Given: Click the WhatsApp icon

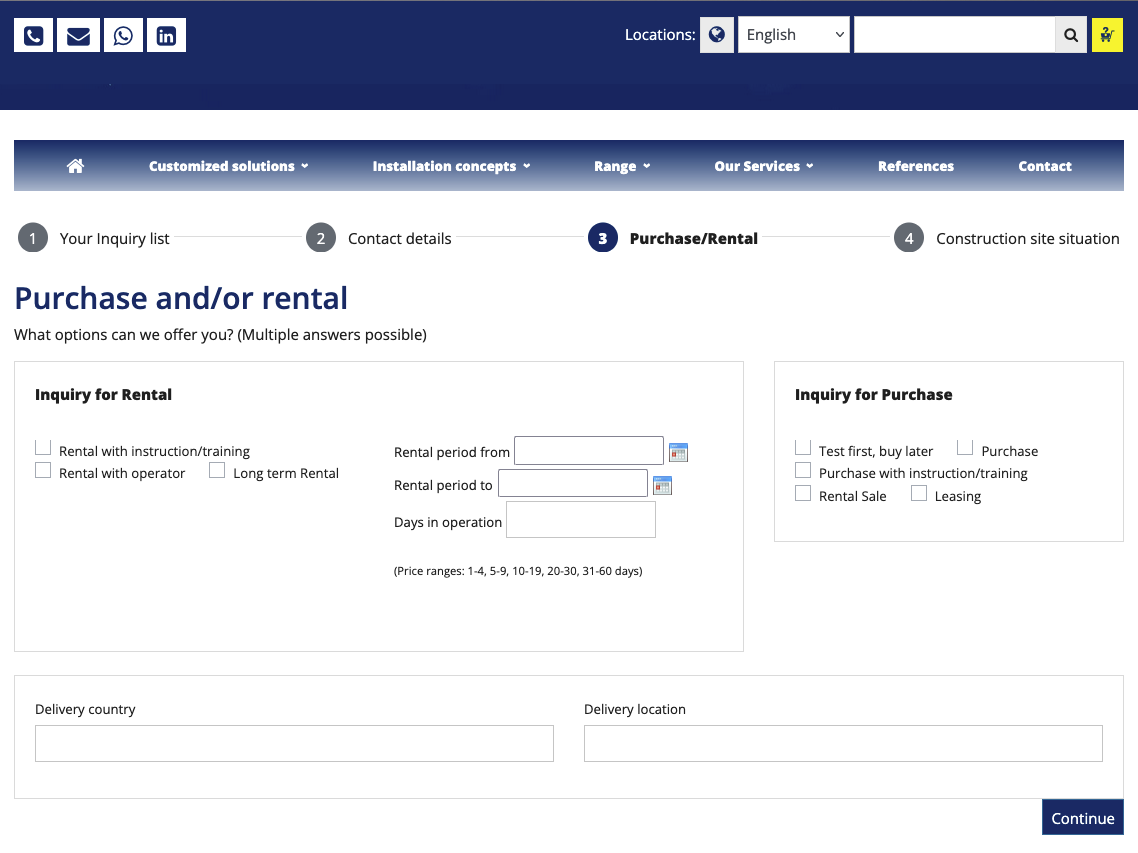Looking at the screenshot, I should tap(122, 36).
